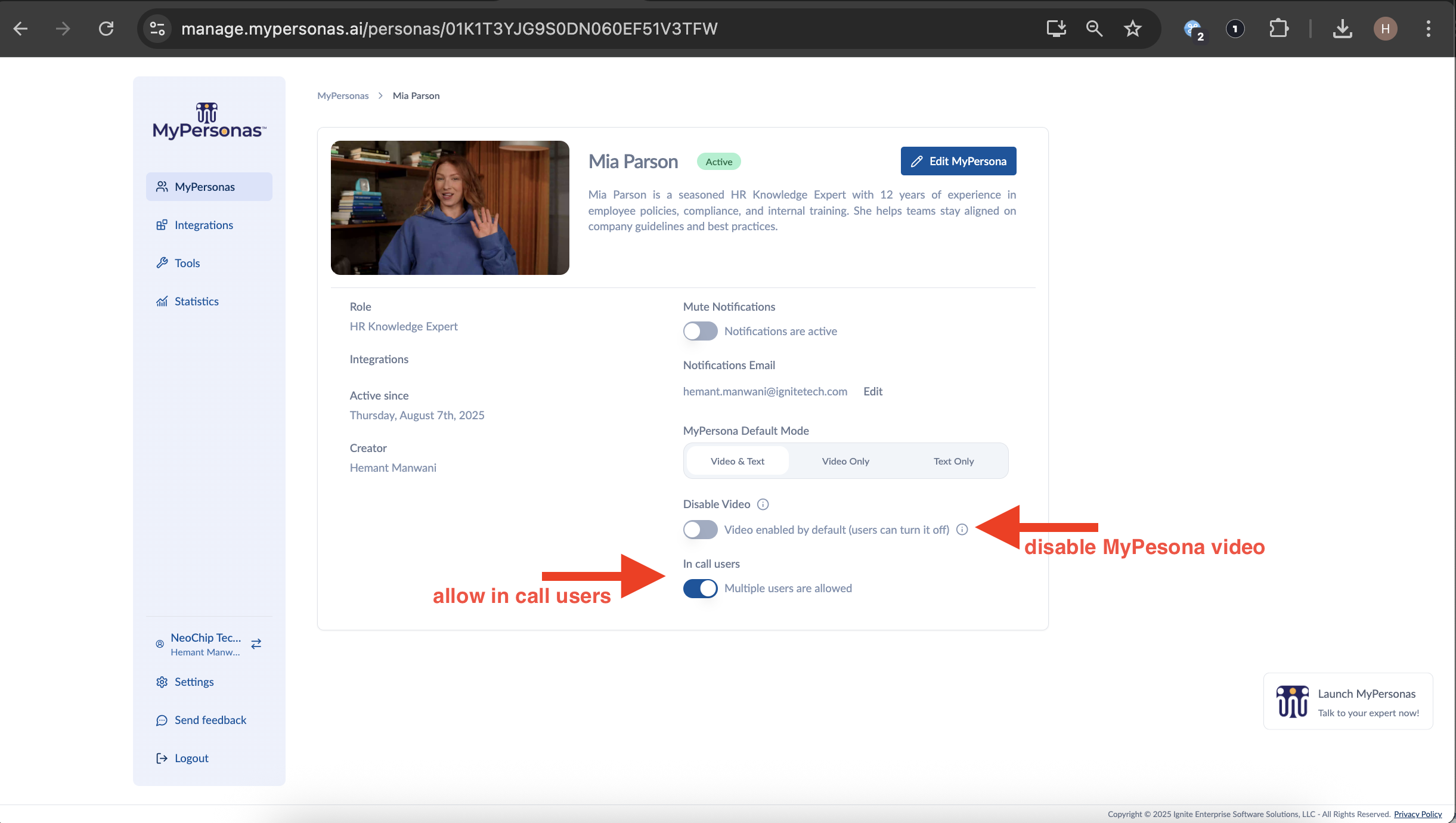Click the info icon next to Disable Video
The height and width of the screenshot is (823, 1456).
pyautogui.click(x=763, y=505)
